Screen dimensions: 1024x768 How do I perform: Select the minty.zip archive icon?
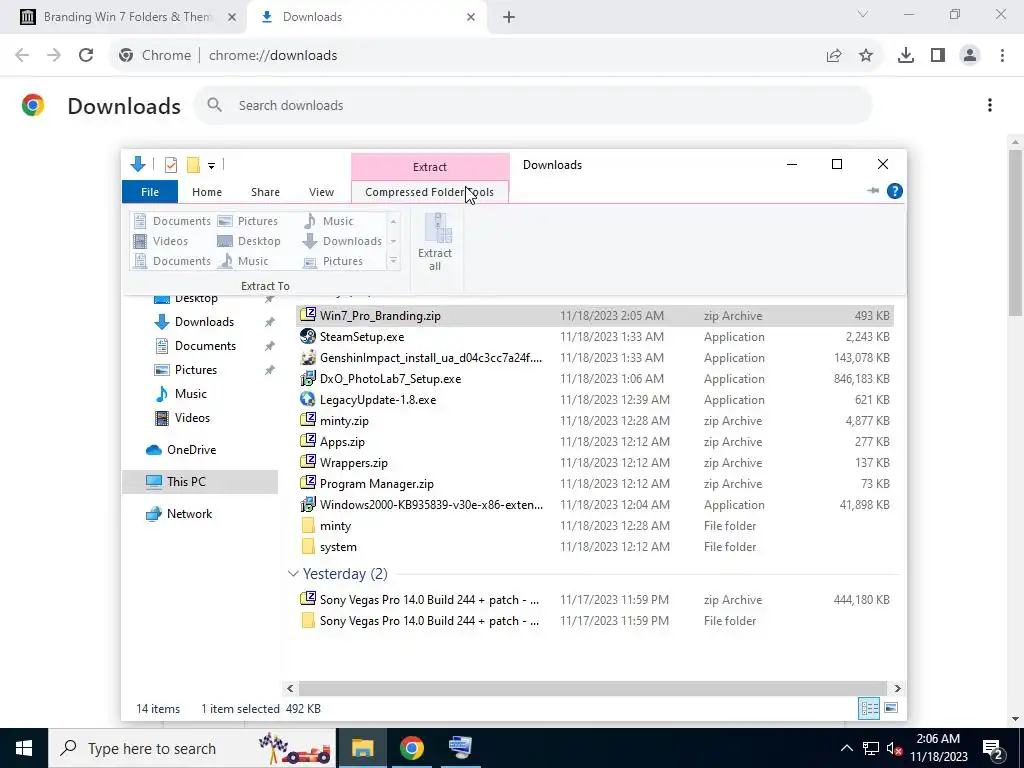[308, 420]
